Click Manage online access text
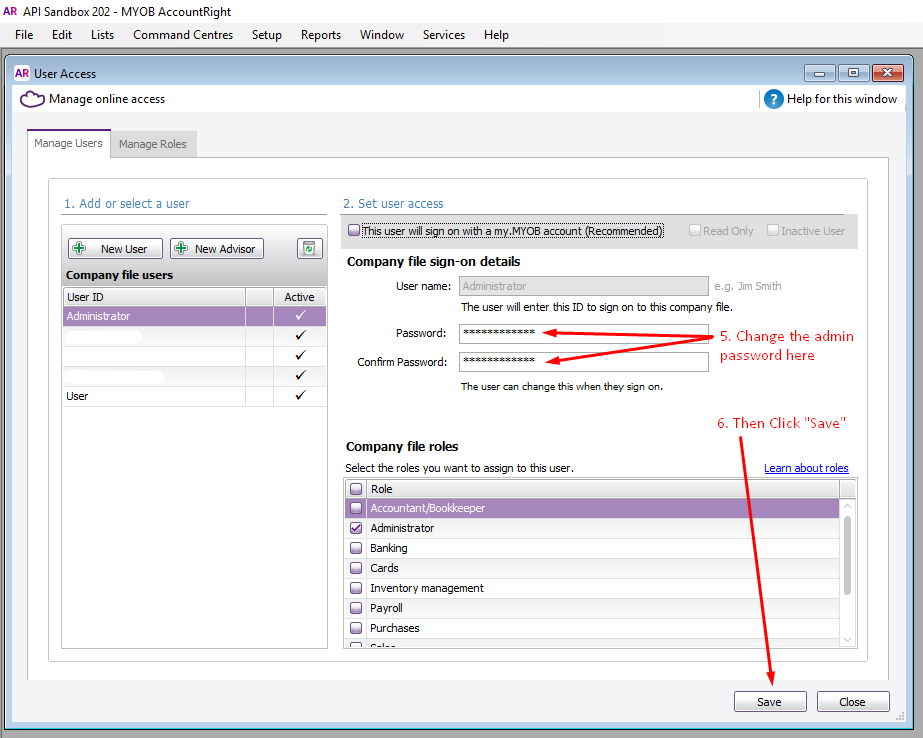 (x=107, y=99)
